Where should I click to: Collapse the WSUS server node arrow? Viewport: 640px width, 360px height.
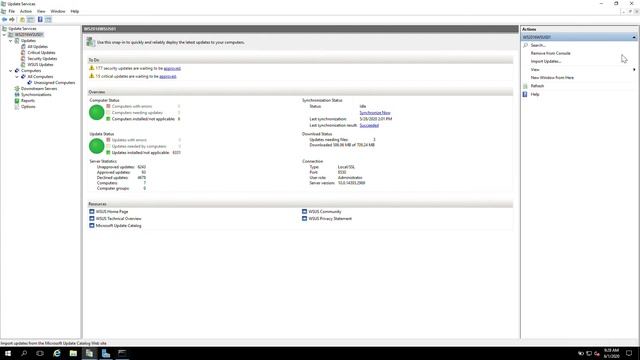(4, 35)
